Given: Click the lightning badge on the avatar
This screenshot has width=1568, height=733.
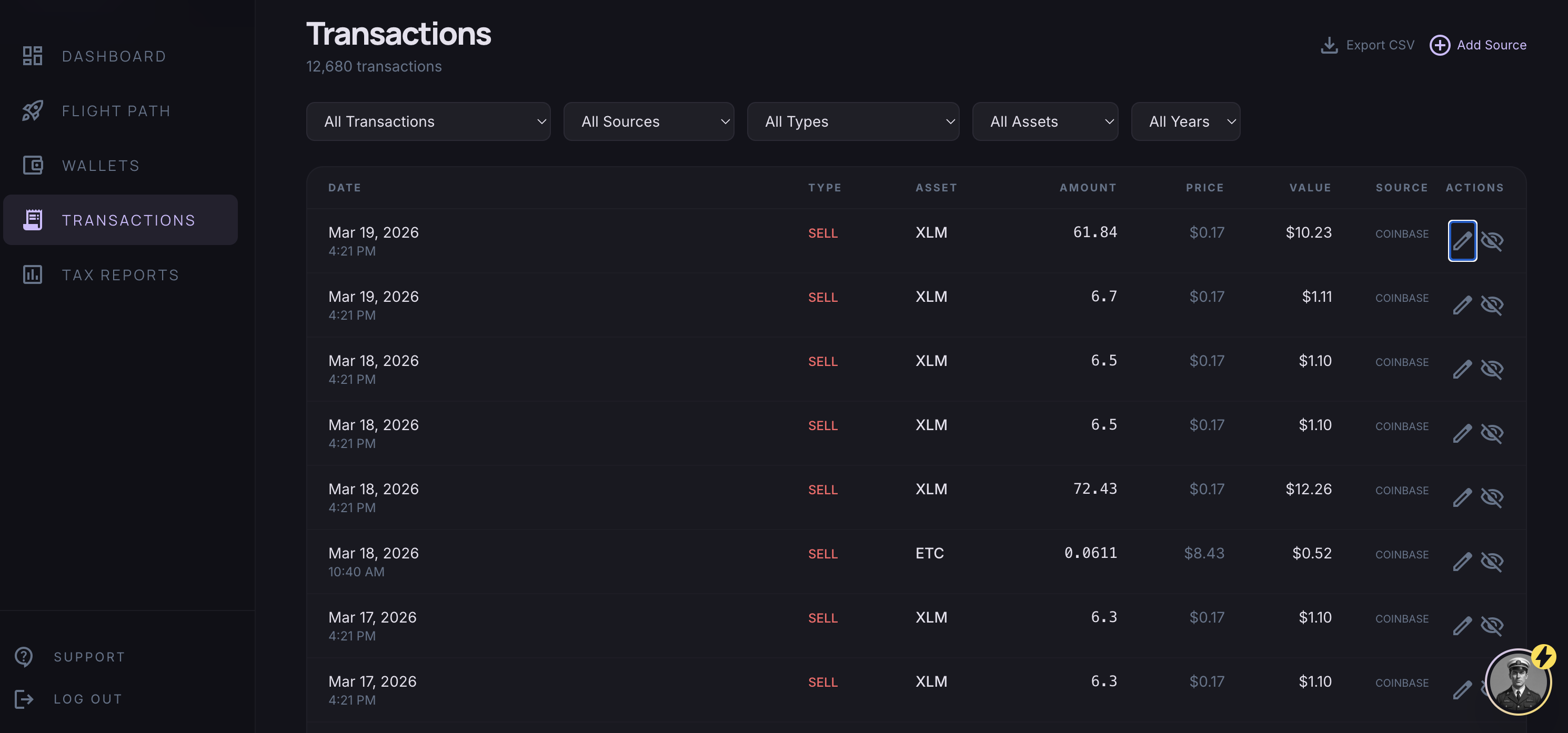Looking at the screenshot, I should (1544, 656).
